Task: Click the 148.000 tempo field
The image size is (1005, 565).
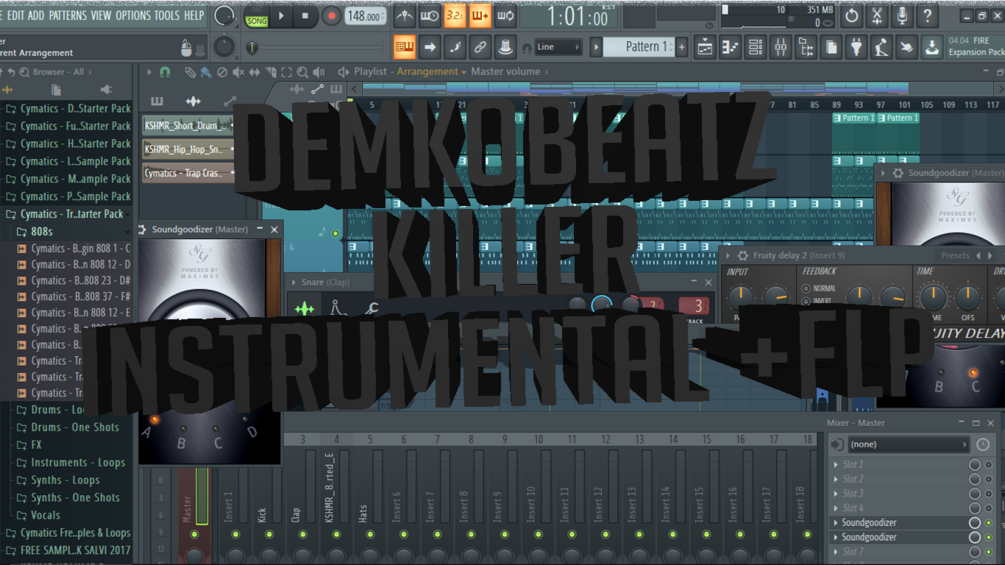Action: 365,16
